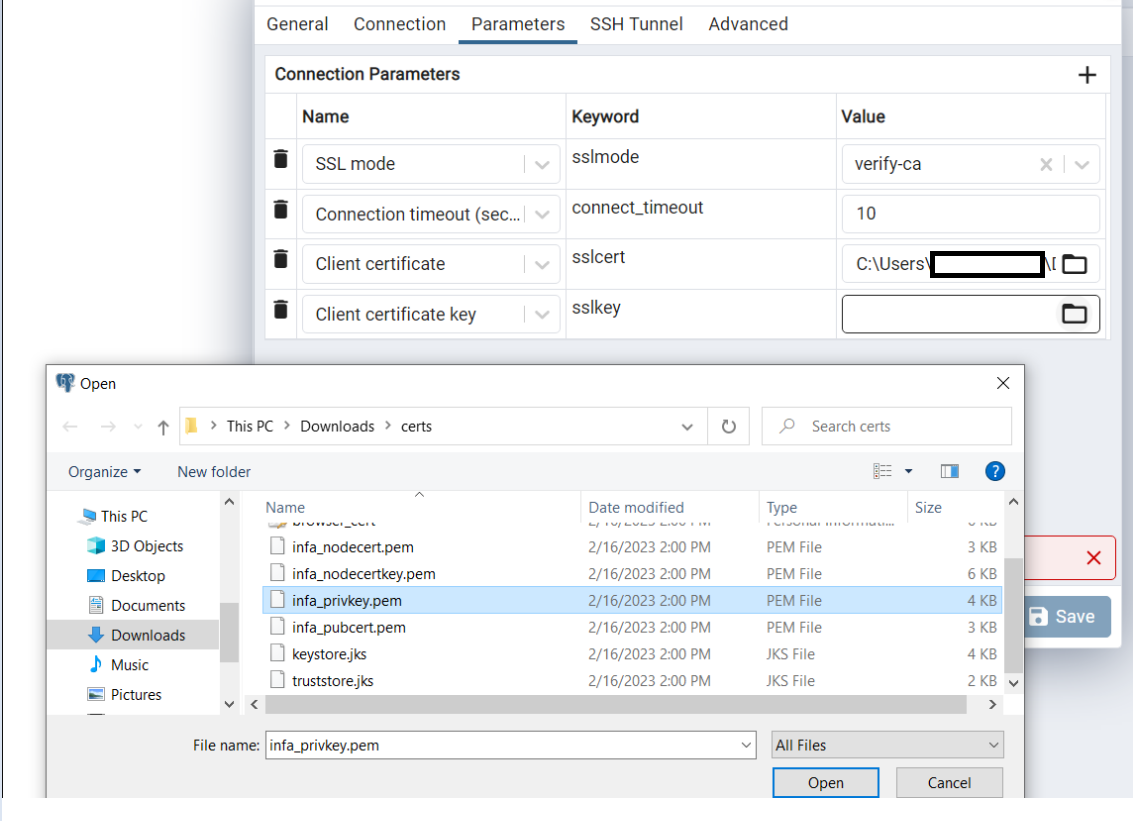This screenshot has width=1147, height=821.
Task: Expand the verify-ca value dropdown
Action: pos(1082,165)
